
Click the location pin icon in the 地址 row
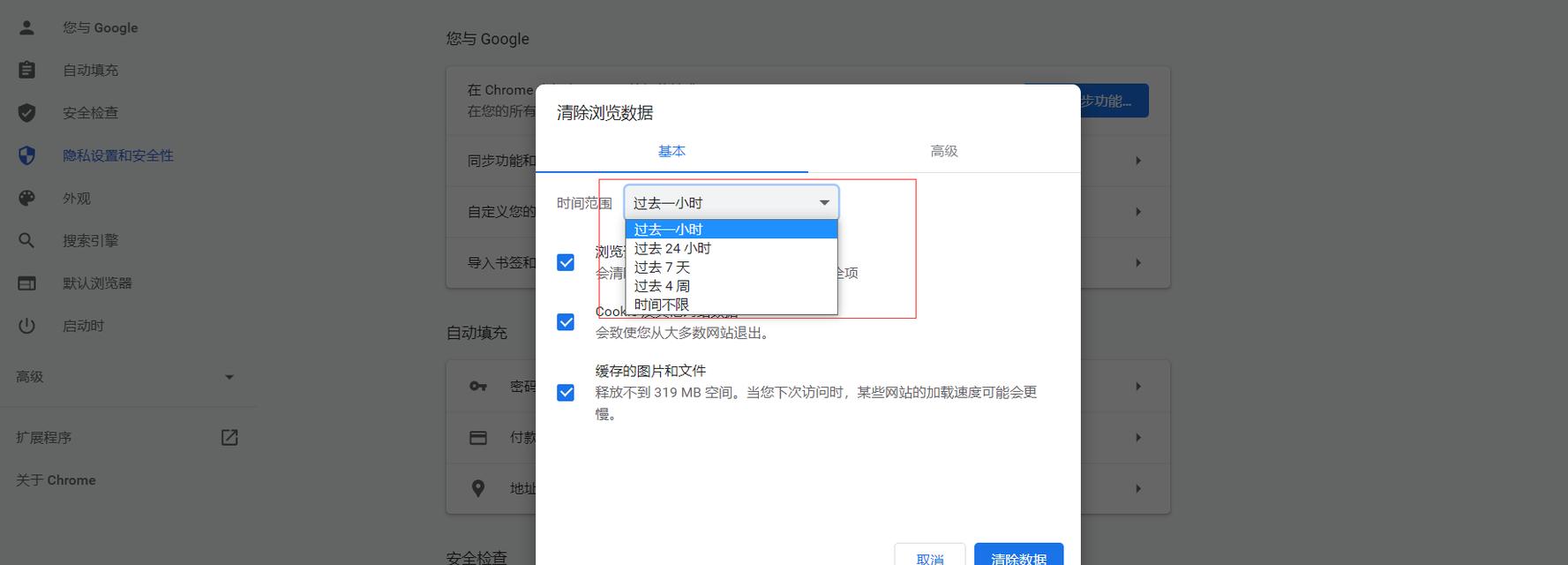point(478,488)
